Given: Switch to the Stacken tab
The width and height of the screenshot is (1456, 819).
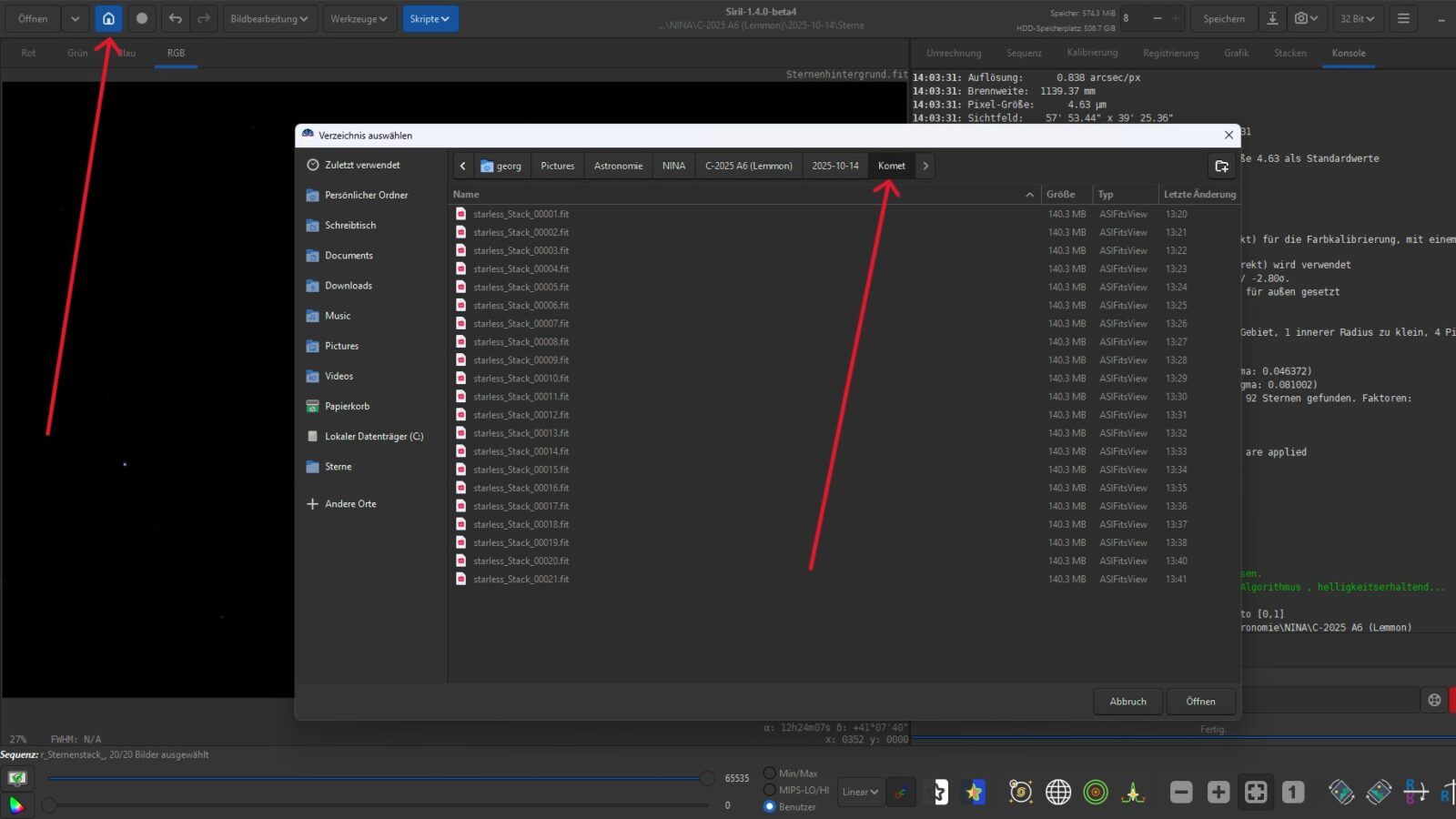Looking at the screenshot, I should [1289, 53].
